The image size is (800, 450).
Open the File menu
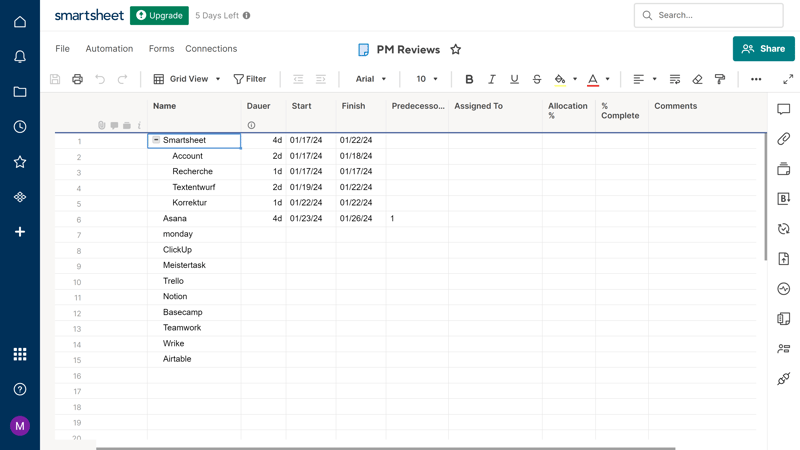[x=62, y=49]
